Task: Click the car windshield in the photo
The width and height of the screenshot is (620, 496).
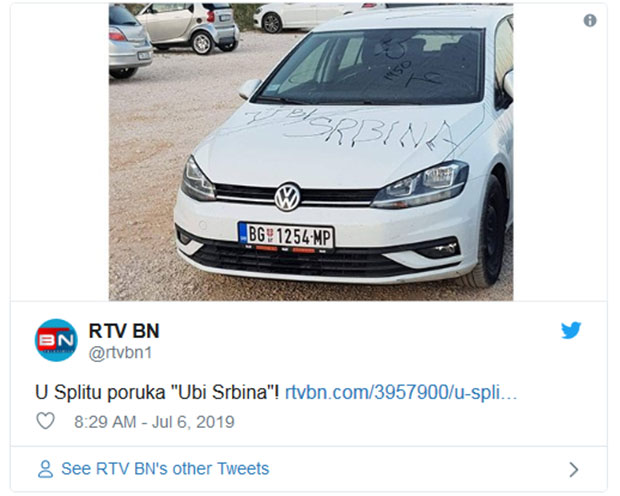Action: pos(372,67)
